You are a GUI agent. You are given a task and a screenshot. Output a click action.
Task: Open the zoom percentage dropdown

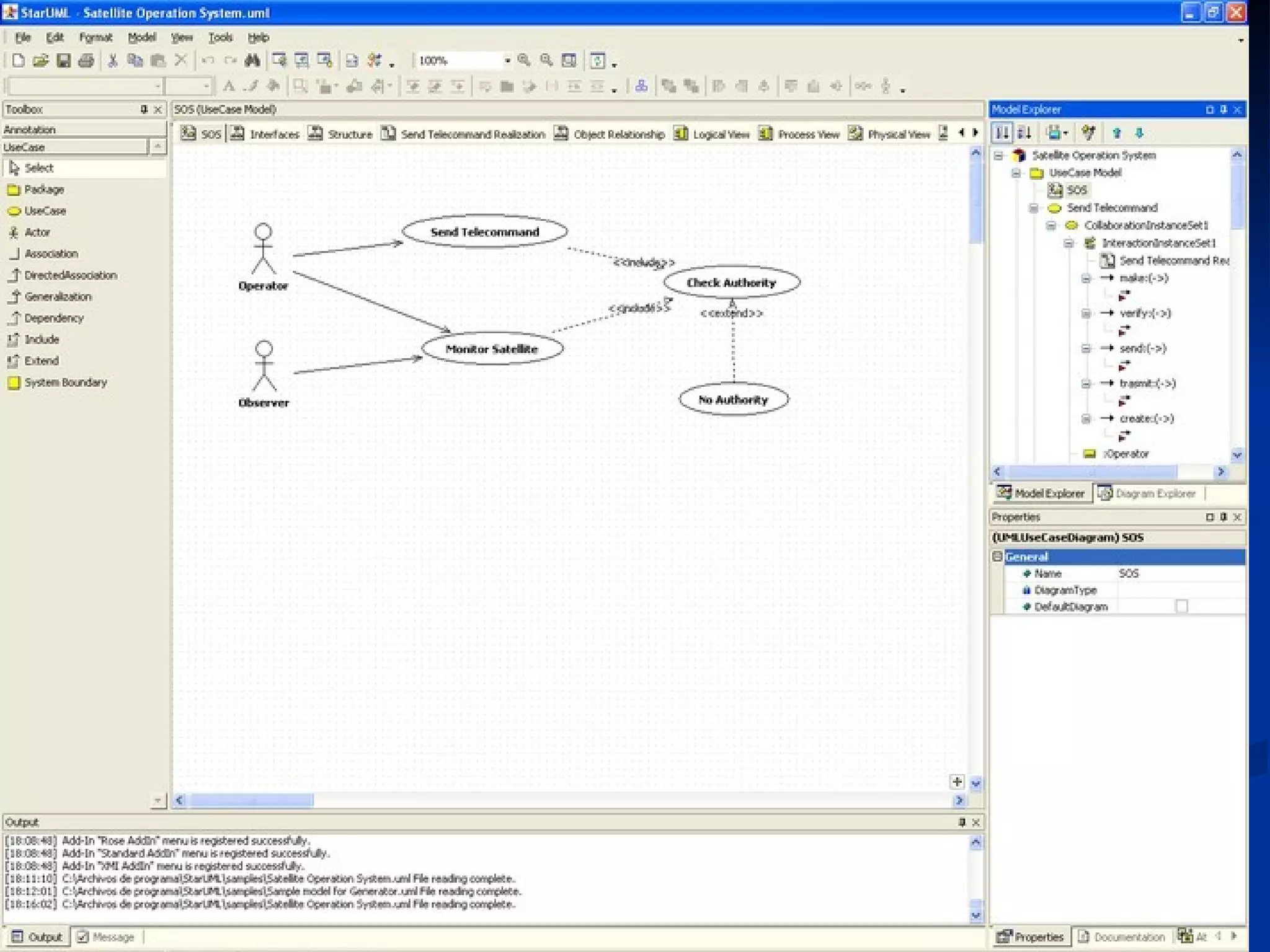[x=507, y=60]
